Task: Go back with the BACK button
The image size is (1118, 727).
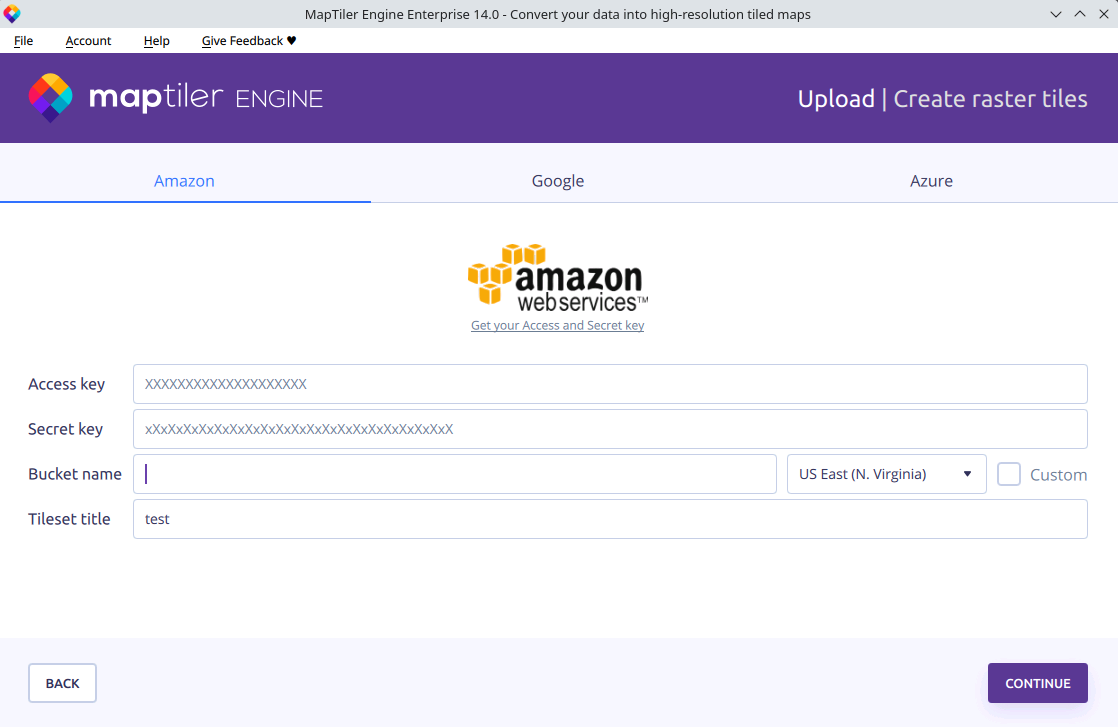Action: click(x=62, y=683)
